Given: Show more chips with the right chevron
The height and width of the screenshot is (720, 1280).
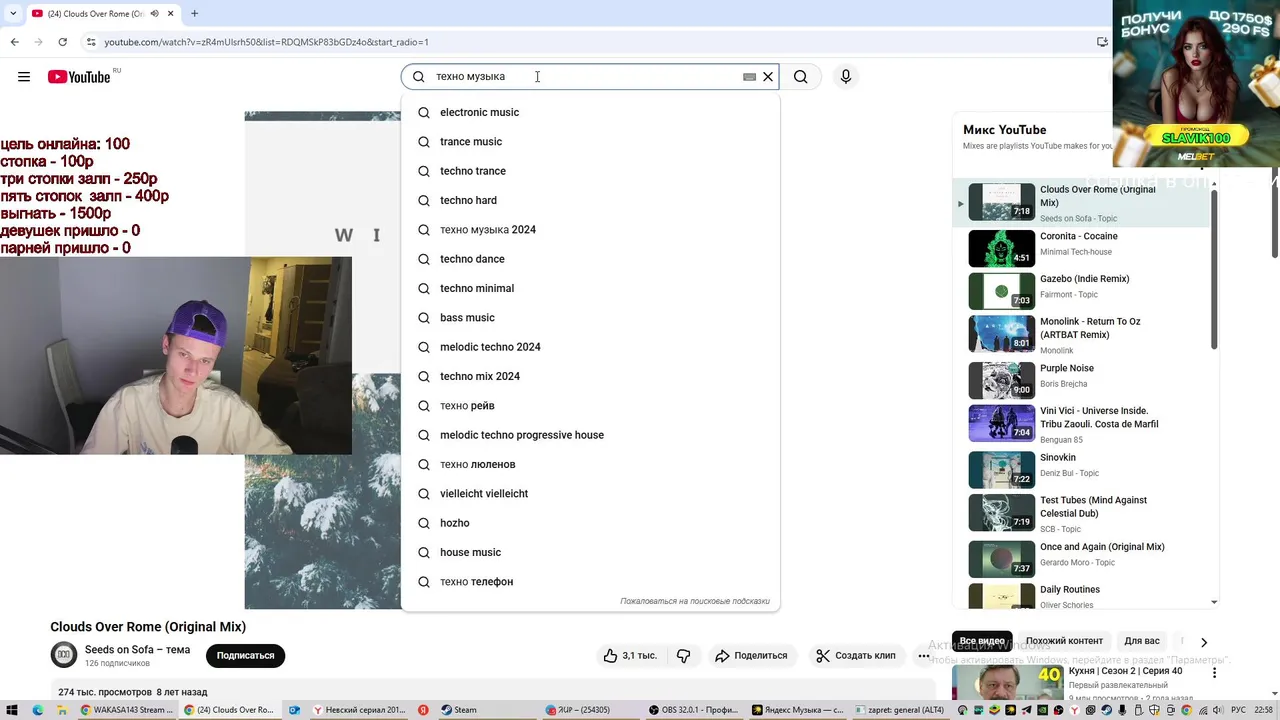Looking at the screenshot, I should pyautogui.click(x=1204, y=642).
